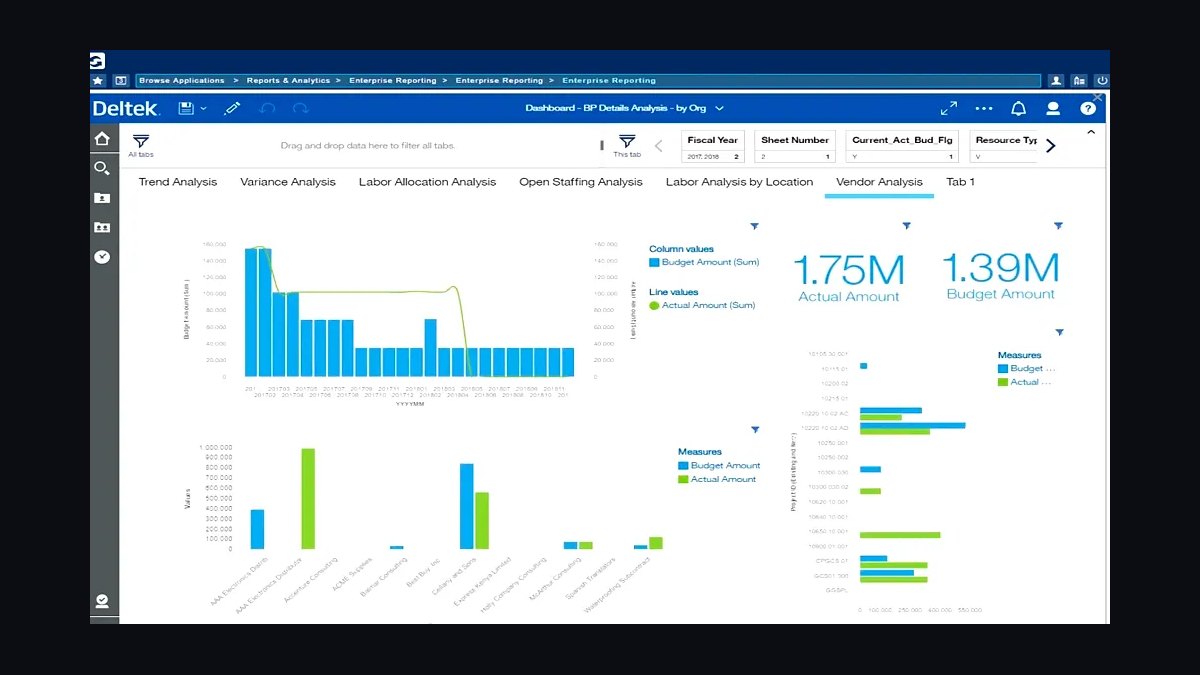Screen dimensions: 1200x675
Task: Click Budget Amount swatch in vendor chart legend
Action: pos(683,465)
